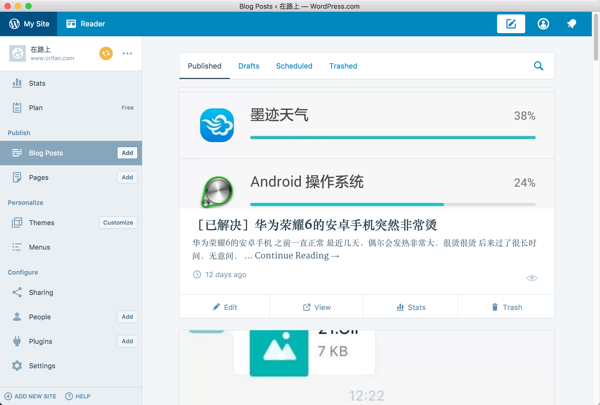Click Add next to Plugins

tap(127, 341)
